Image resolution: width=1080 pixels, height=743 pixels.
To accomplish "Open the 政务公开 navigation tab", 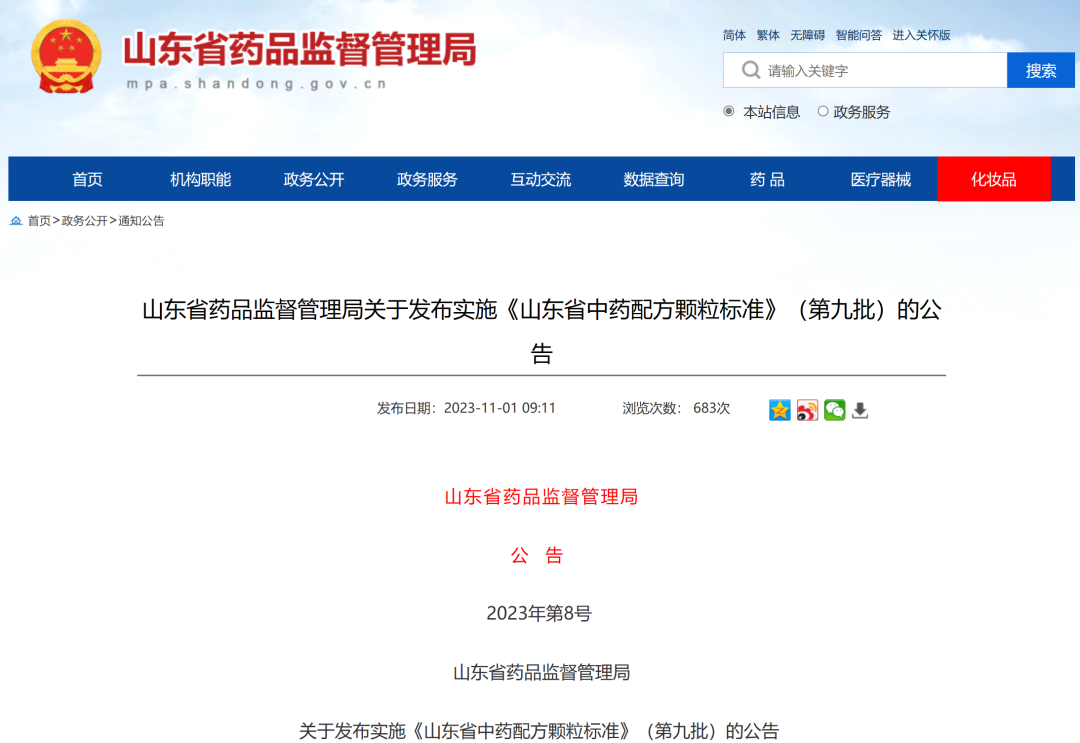I will coord(314,180).
